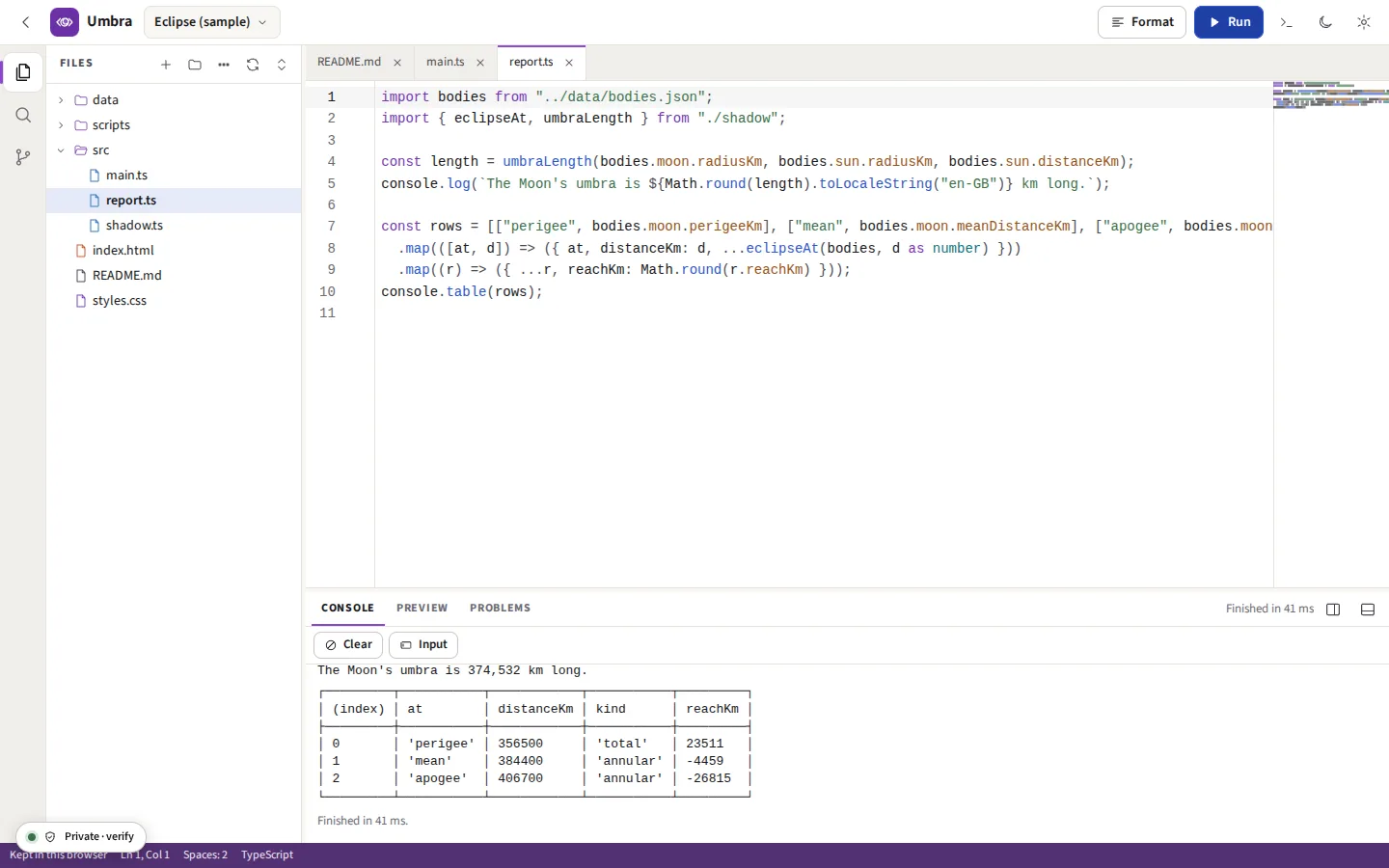The height and width of the screenshot is (868, 1389).
Task: Click the scripts folder icon
Action: click(81, 125)
